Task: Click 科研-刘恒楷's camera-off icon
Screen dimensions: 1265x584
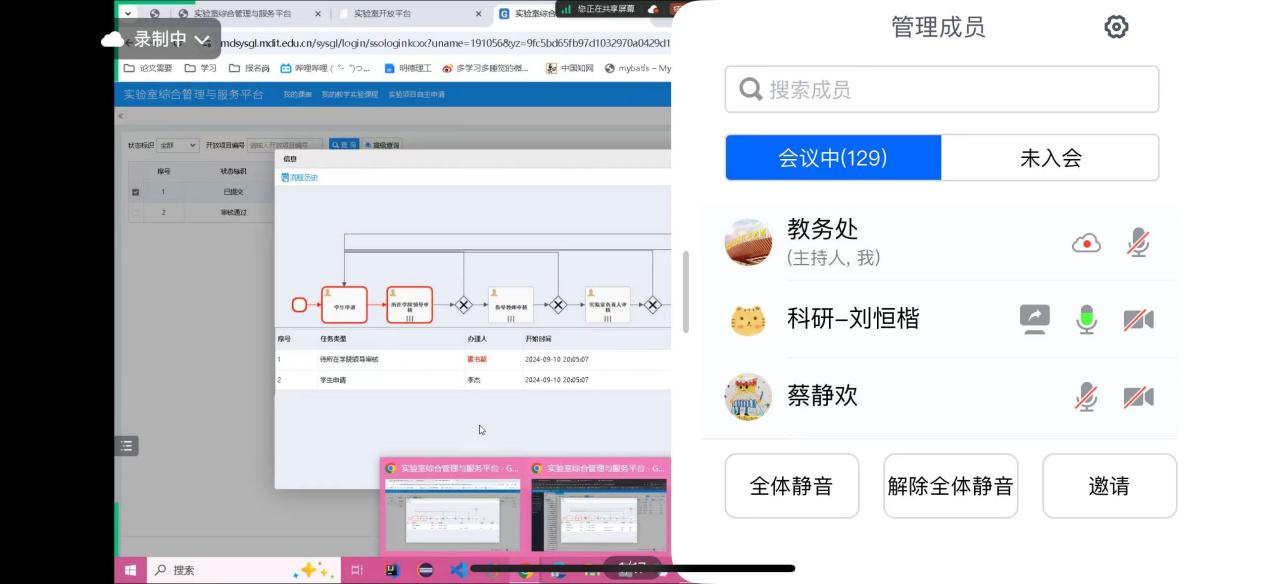Action: (x=1138, y=320)
